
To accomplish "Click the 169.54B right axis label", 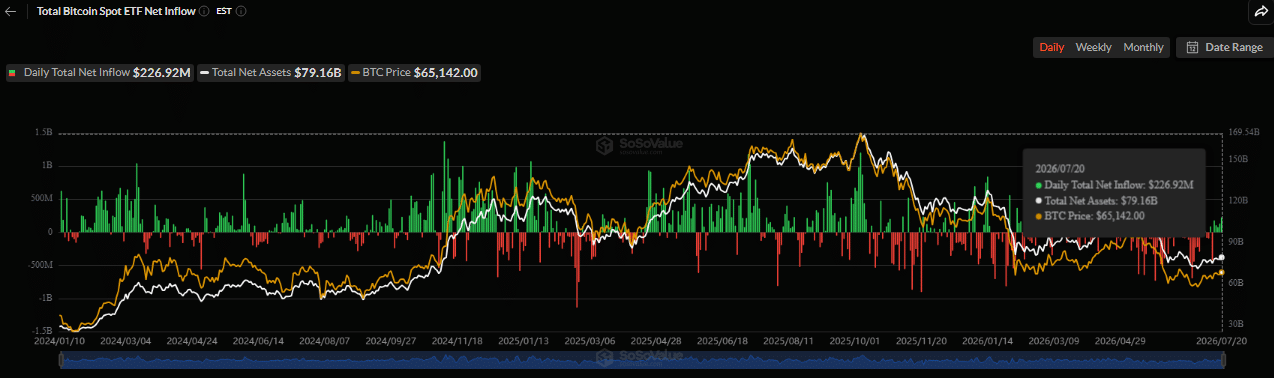I will [x=1245, y=132].
